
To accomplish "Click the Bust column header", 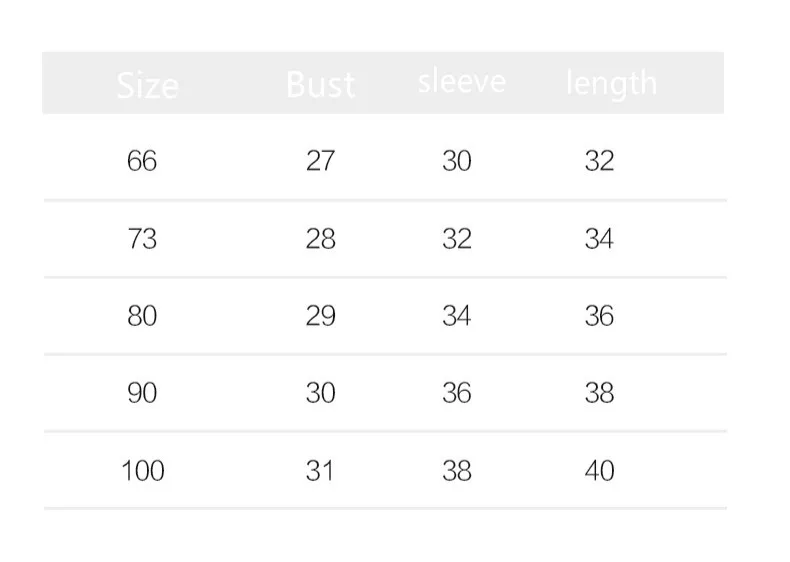I will pyautogui.click(x=320, y=84).
